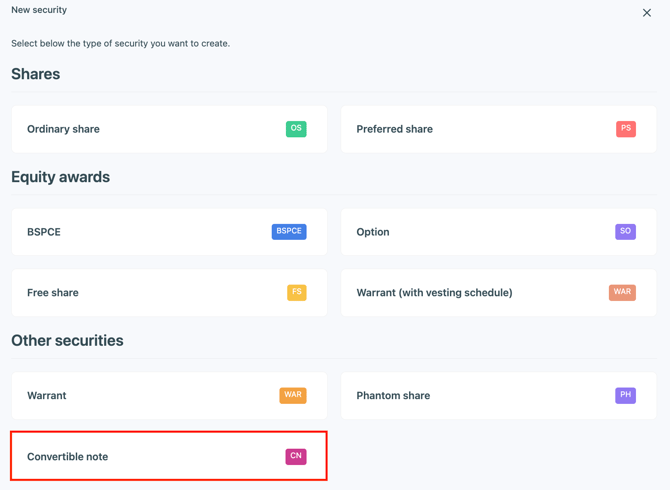Click the purple SO badge
Viewport: 670px width, 490px height.
coord(625,231)
